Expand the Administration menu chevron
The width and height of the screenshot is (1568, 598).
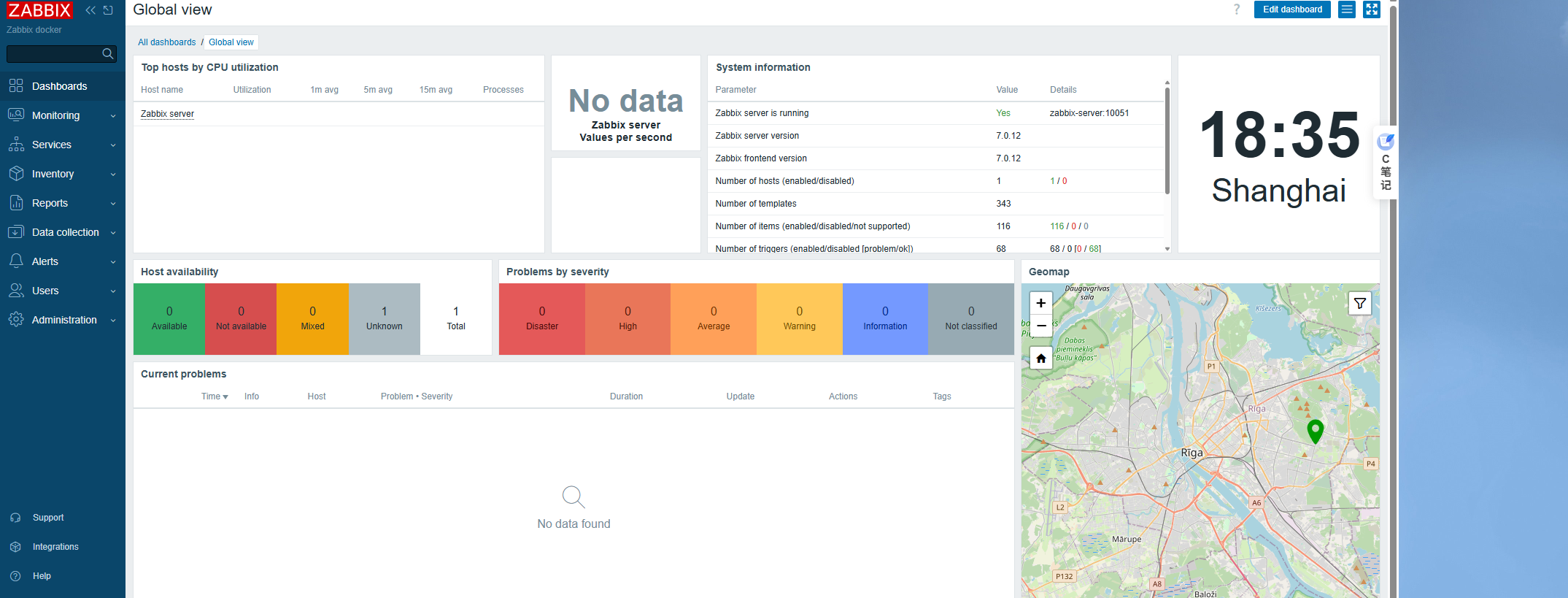(x=113, y=321)
